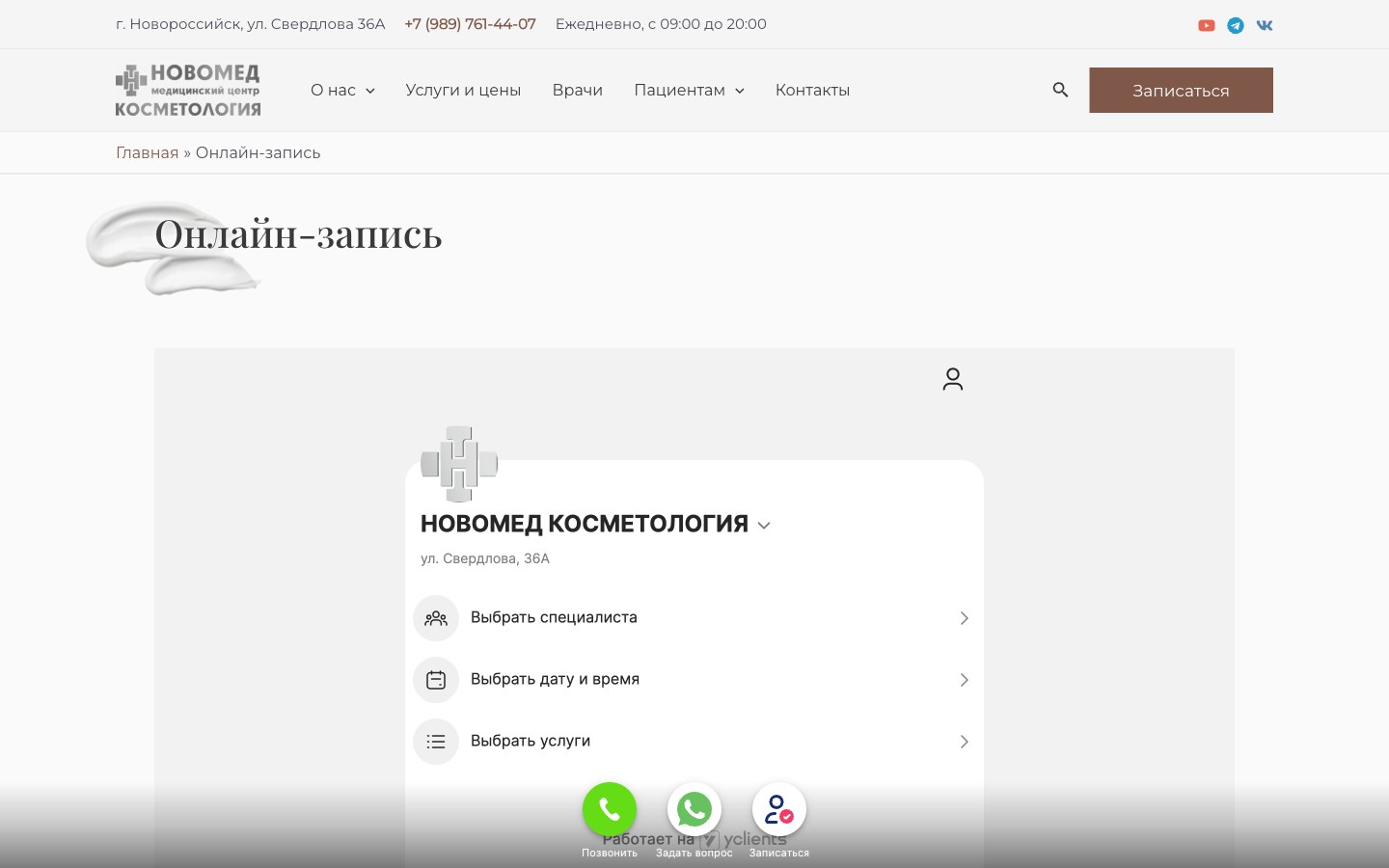1389x868 pixels.
Task: Expand the Пациентам menu
Action: tap(689, 90)
